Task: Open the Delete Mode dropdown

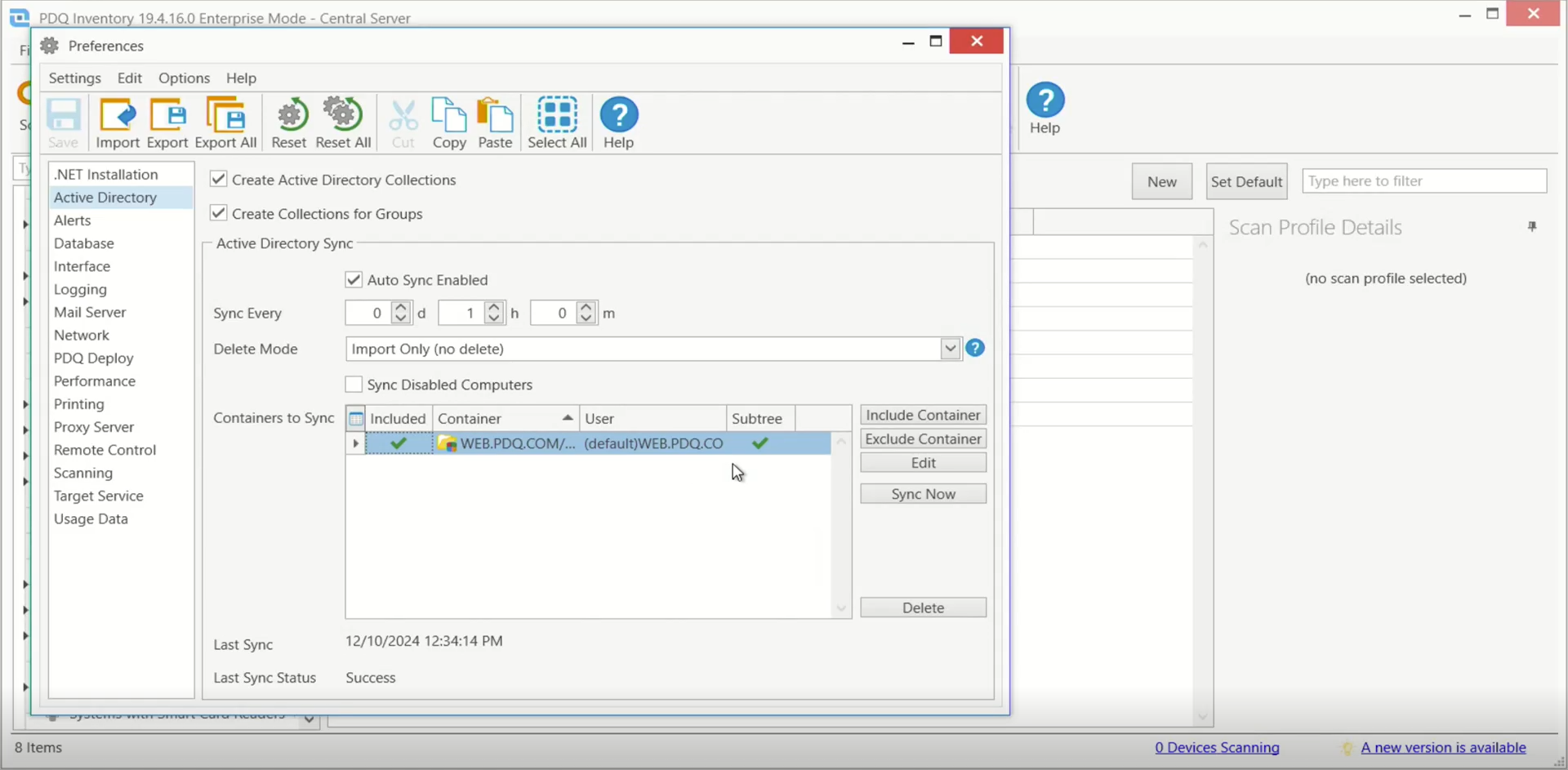Action: (x=950, y=349)
